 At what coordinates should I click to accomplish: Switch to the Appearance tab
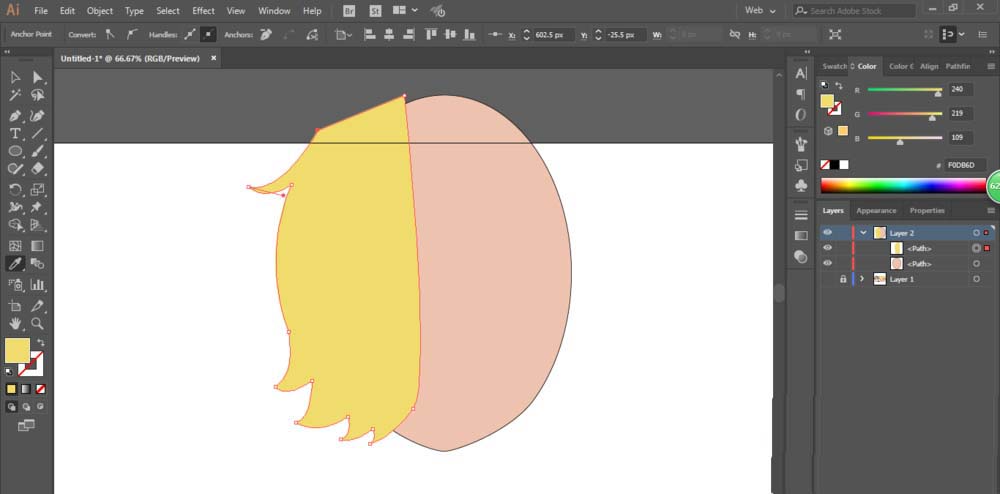[876, 210]
